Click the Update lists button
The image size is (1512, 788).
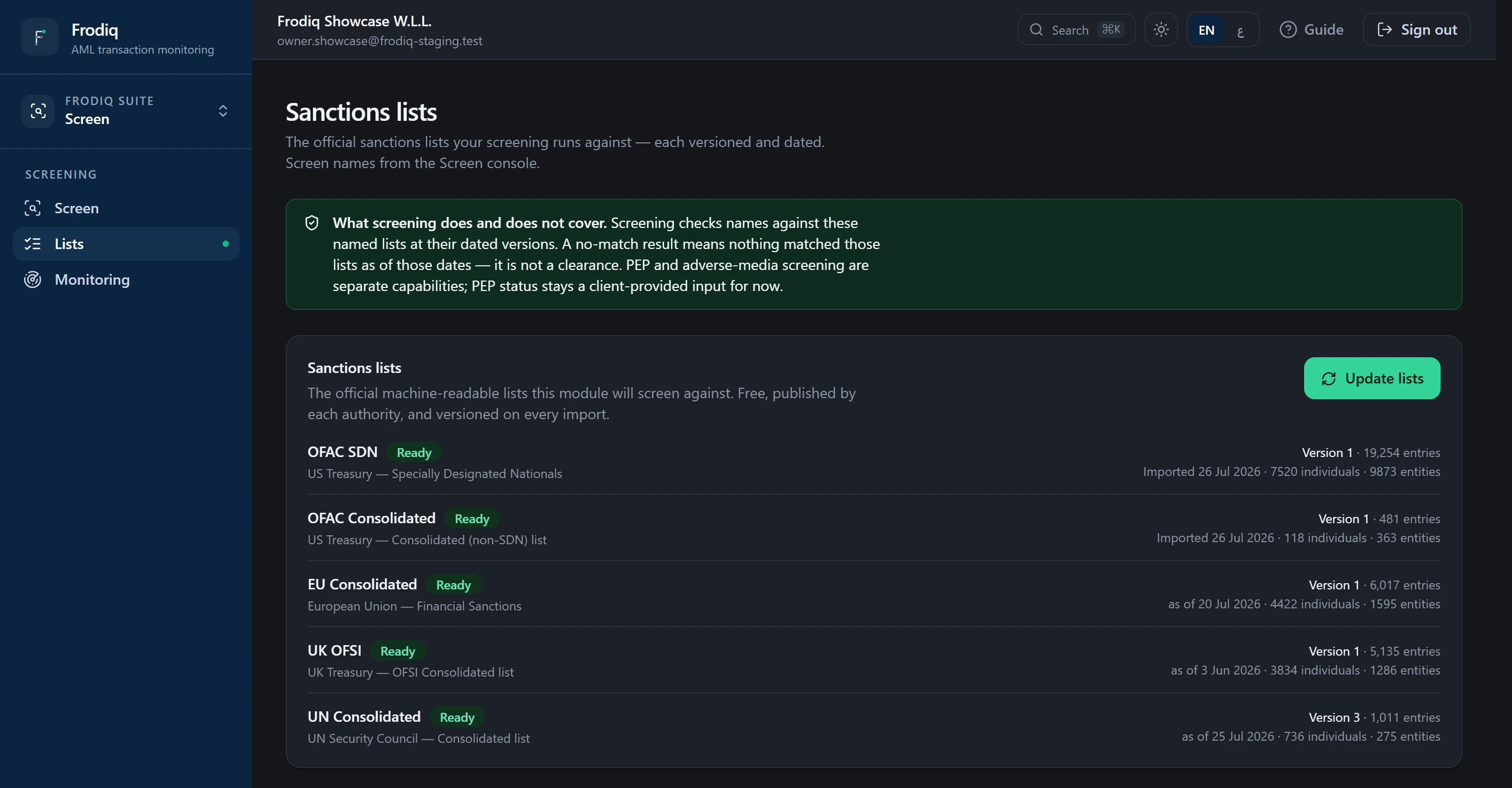(1372, 378)
